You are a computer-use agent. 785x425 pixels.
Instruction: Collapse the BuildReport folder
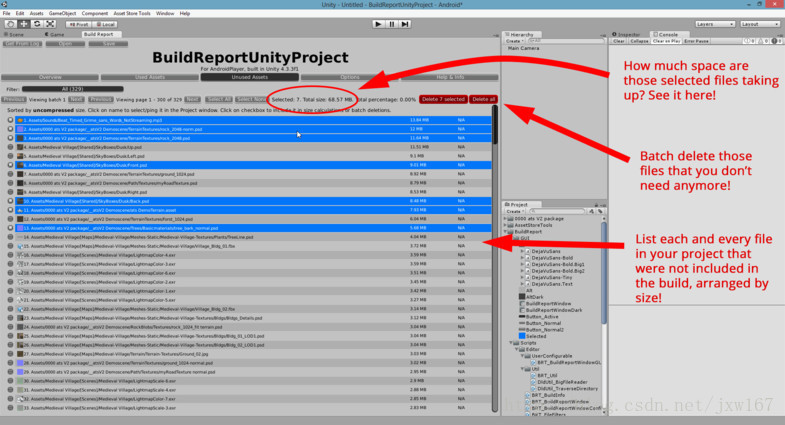(x=505, y=232)
